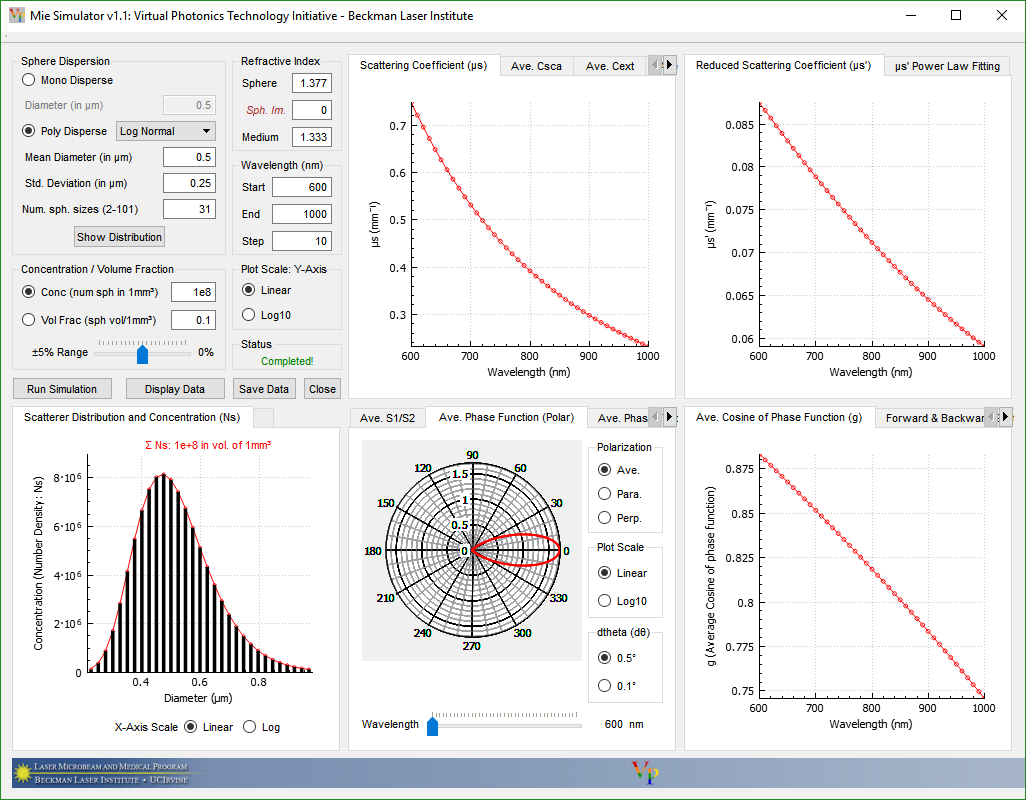Click the Wavelength Start field

(302, 187)
